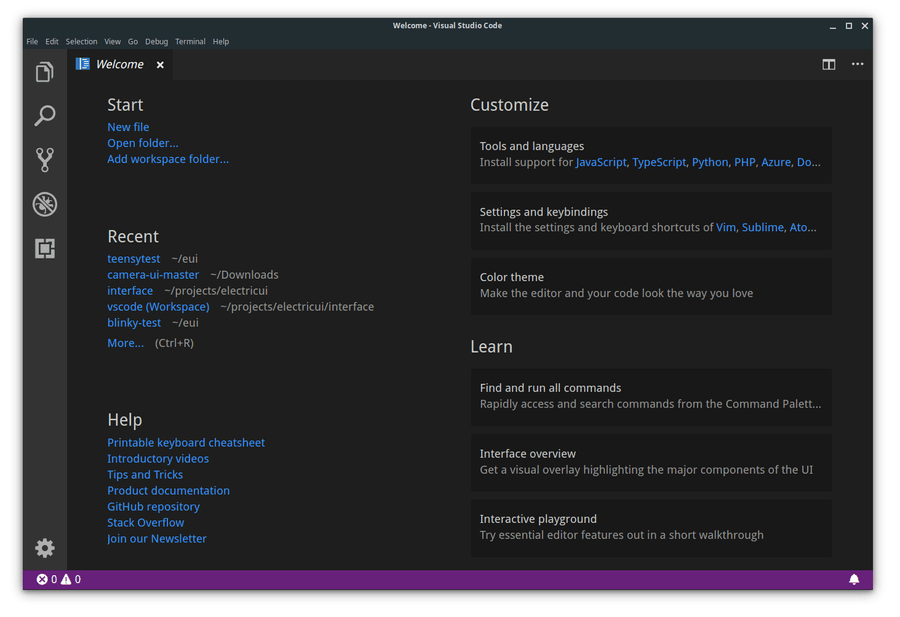Click the errors and warnings indicator
Image resolution: width=900 pixels, height=617 pixels.
[55, 578]
